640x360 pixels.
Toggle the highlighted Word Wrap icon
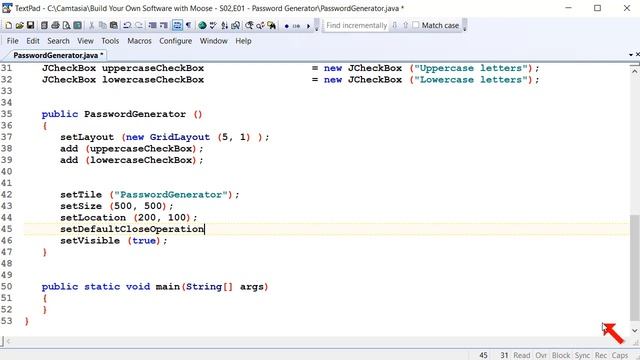pos(177,25)
